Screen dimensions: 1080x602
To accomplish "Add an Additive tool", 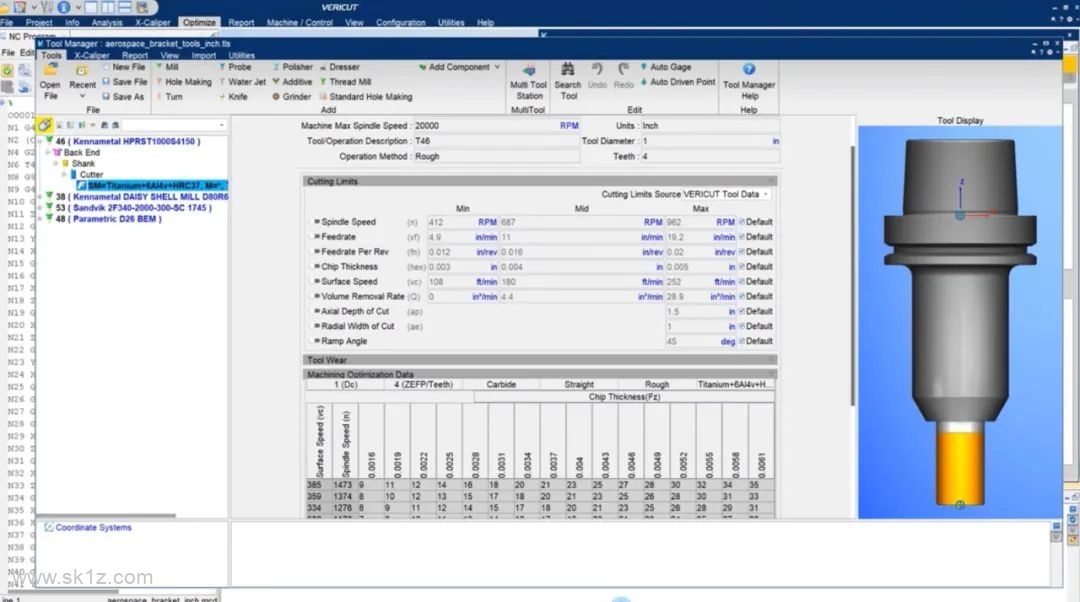I will click(x=292, y=82).
